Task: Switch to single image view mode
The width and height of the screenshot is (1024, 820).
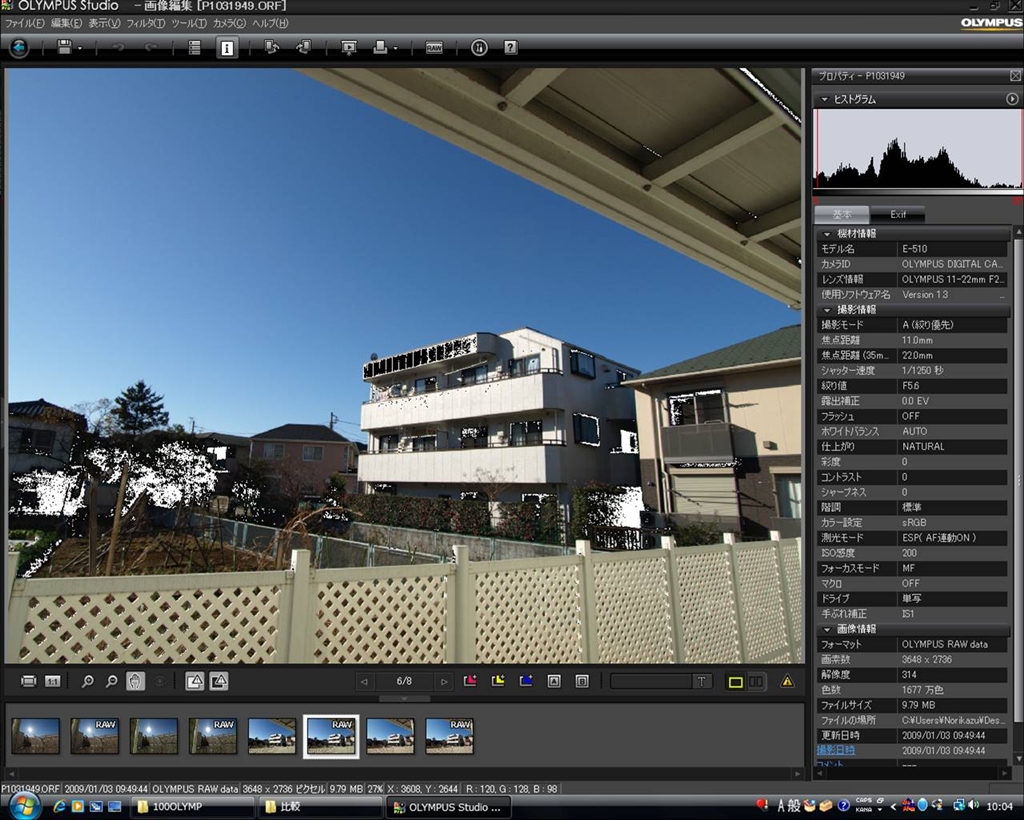Action: tap(735, 681)
